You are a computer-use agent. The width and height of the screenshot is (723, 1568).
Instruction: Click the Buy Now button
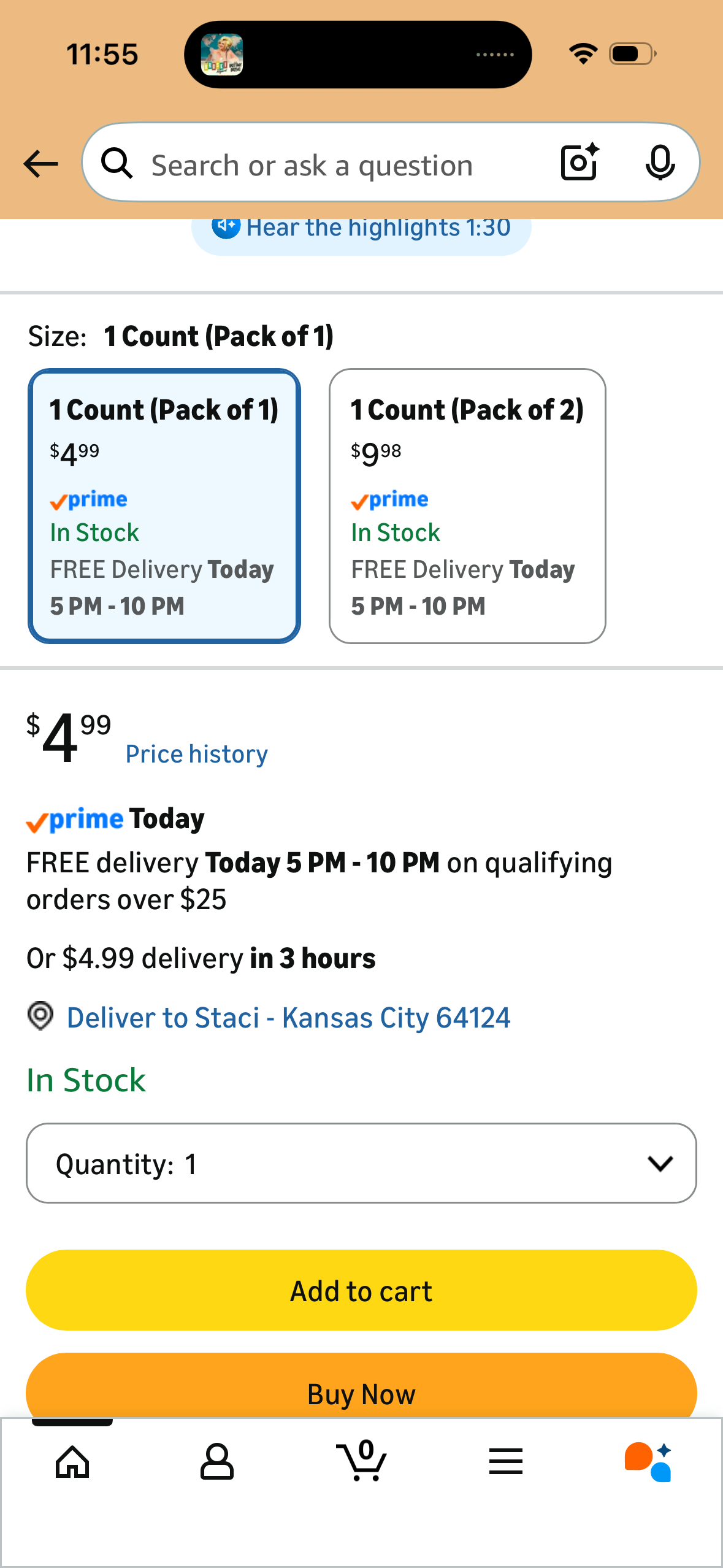361,1386
